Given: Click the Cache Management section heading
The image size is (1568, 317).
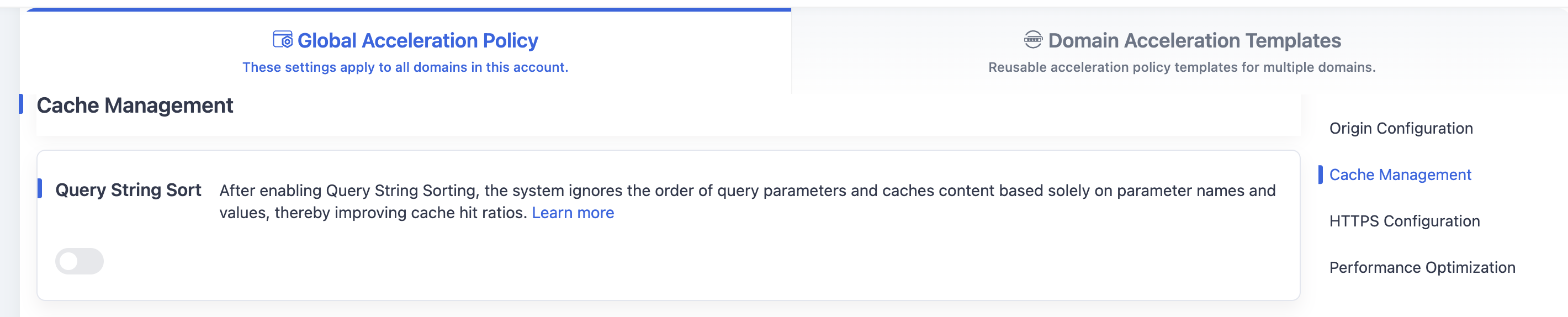Looking at the screenshot, I should pyautogui.click(x=135, y=105).
